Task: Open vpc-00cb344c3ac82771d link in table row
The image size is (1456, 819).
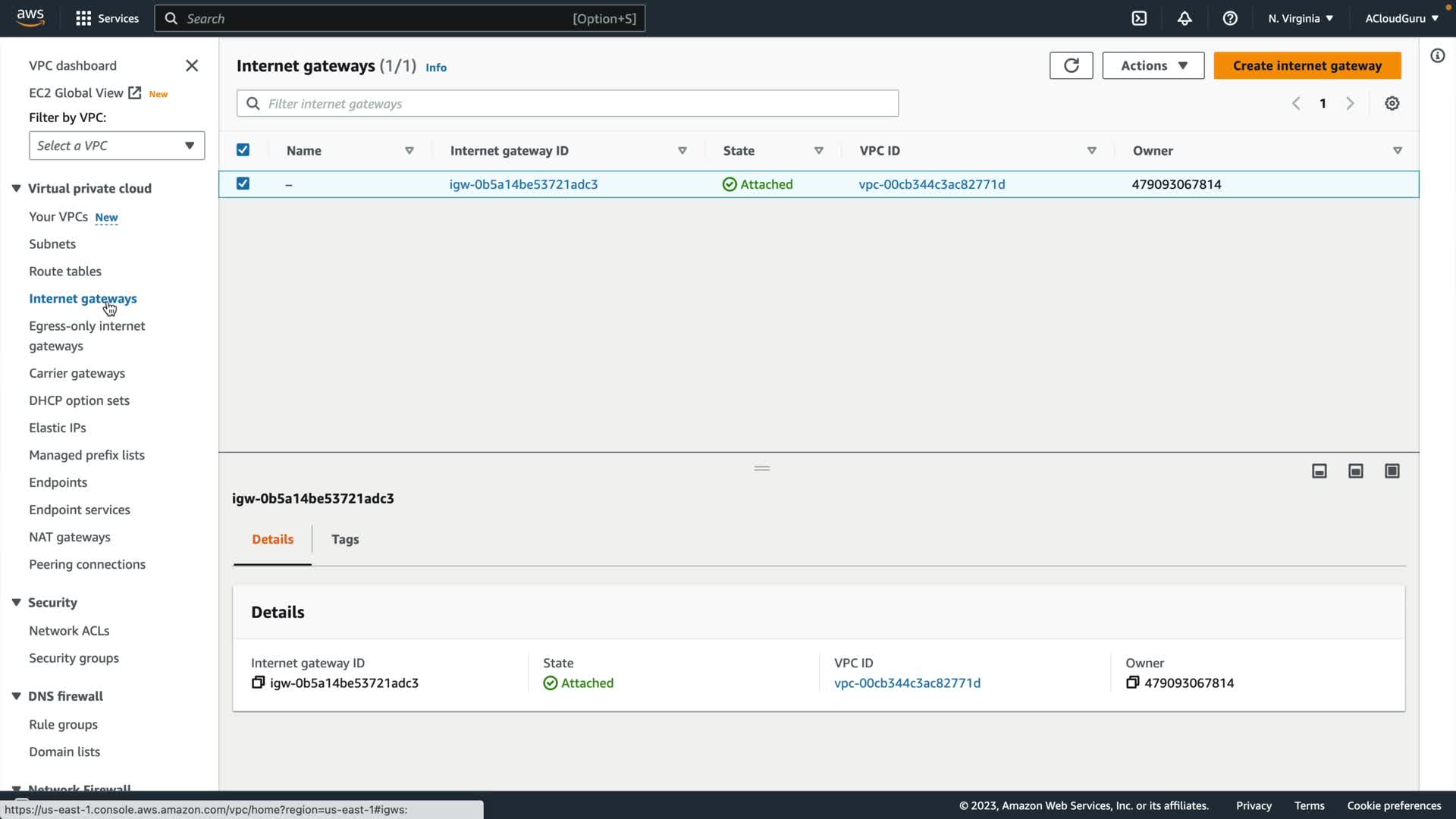Action: click(931, 184)
